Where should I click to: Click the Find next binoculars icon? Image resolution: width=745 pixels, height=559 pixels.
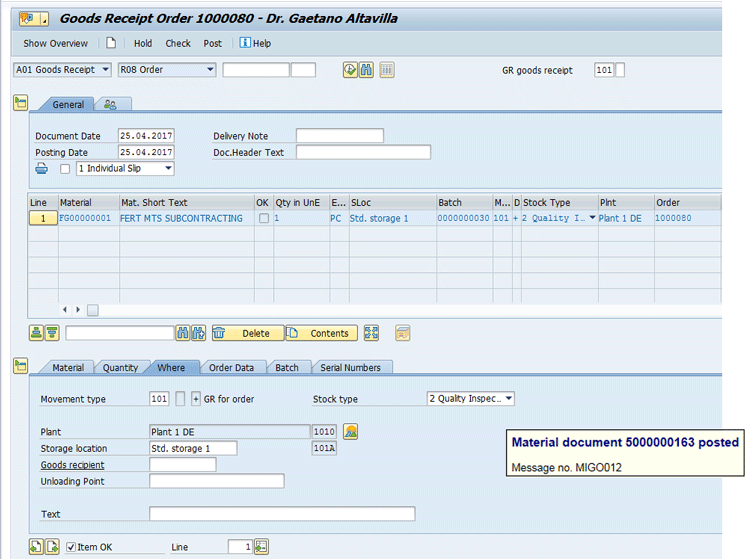199,333
